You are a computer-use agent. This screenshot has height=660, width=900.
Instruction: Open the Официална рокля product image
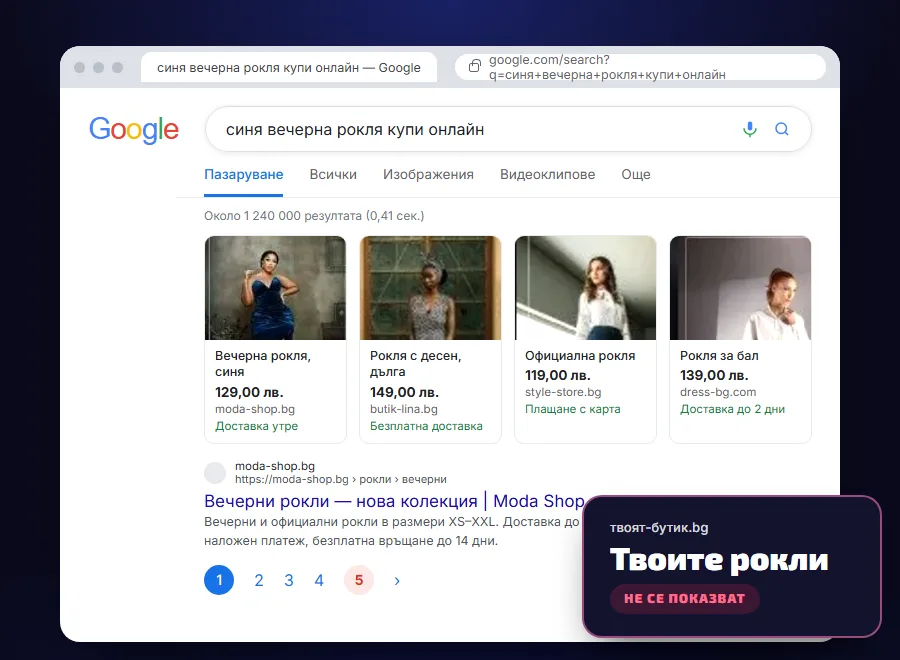(x=585, y=288)
